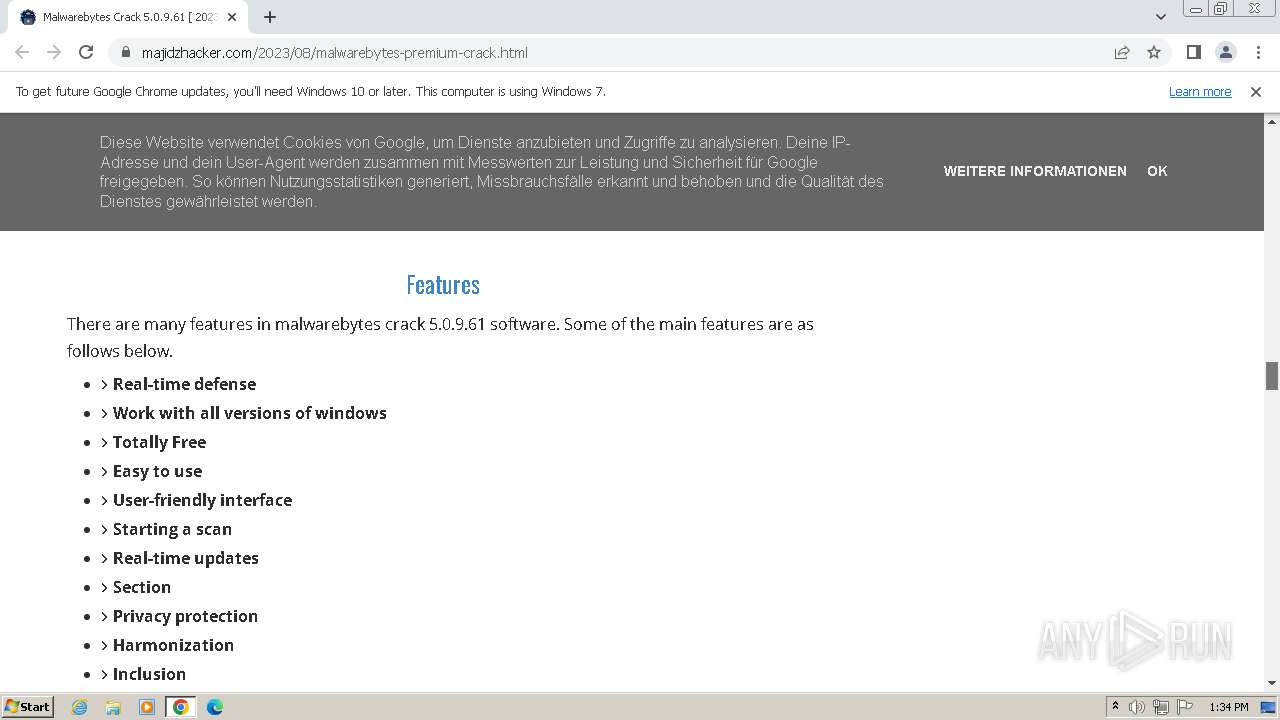Click 'Totally Free' list item
Image resolution: width=1280 pixels, height=720 pixels.
tap(159, 442)
